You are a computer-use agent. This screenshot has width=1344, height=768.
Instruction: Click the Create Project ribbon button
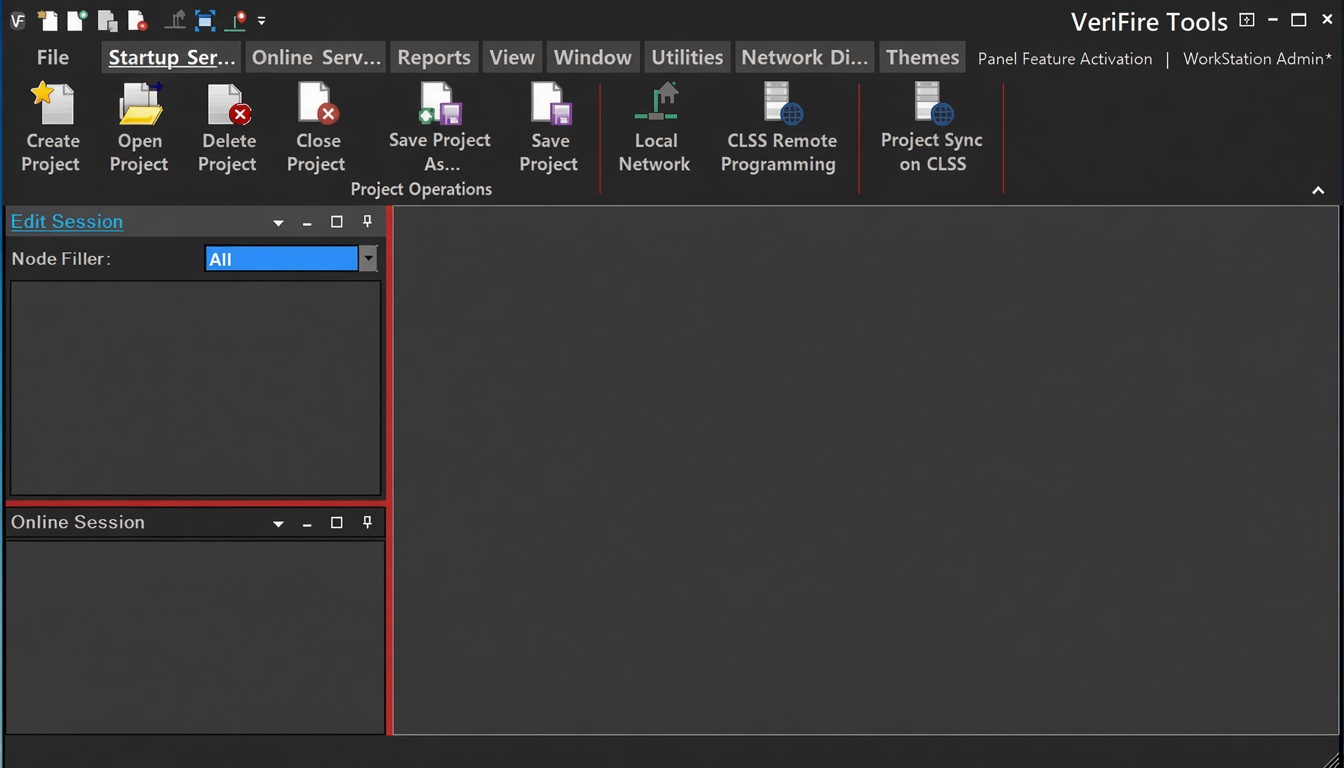(x=52, y=128)
